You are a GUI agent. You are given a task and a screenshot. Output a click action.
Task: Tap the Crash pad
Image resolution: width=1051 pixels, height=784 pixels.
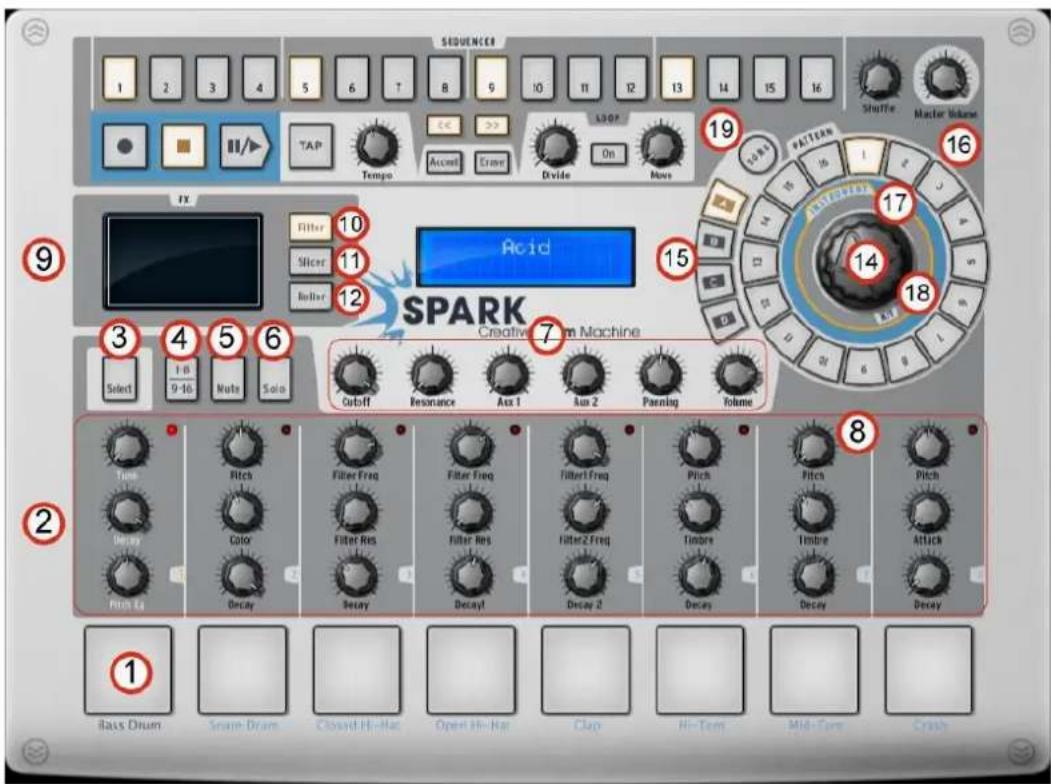(x=928, y=670)
